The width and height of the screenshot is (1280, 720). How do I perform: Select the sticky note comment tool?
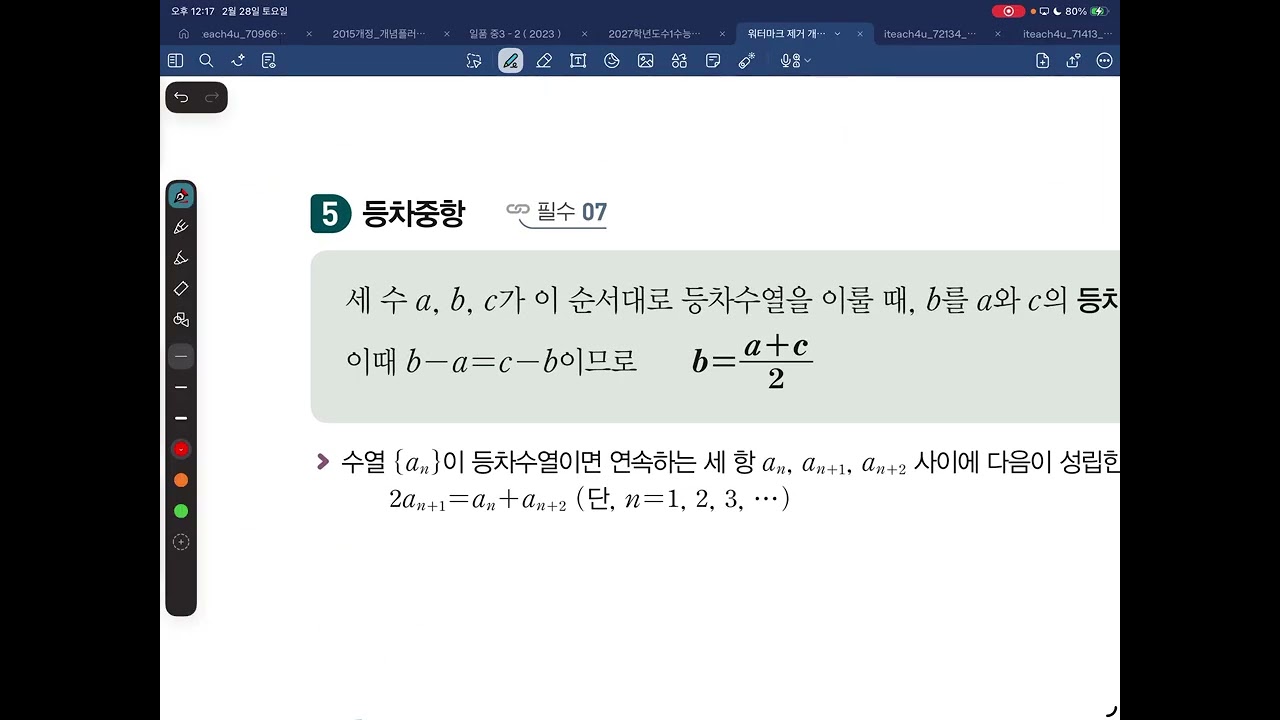point(713,61)
